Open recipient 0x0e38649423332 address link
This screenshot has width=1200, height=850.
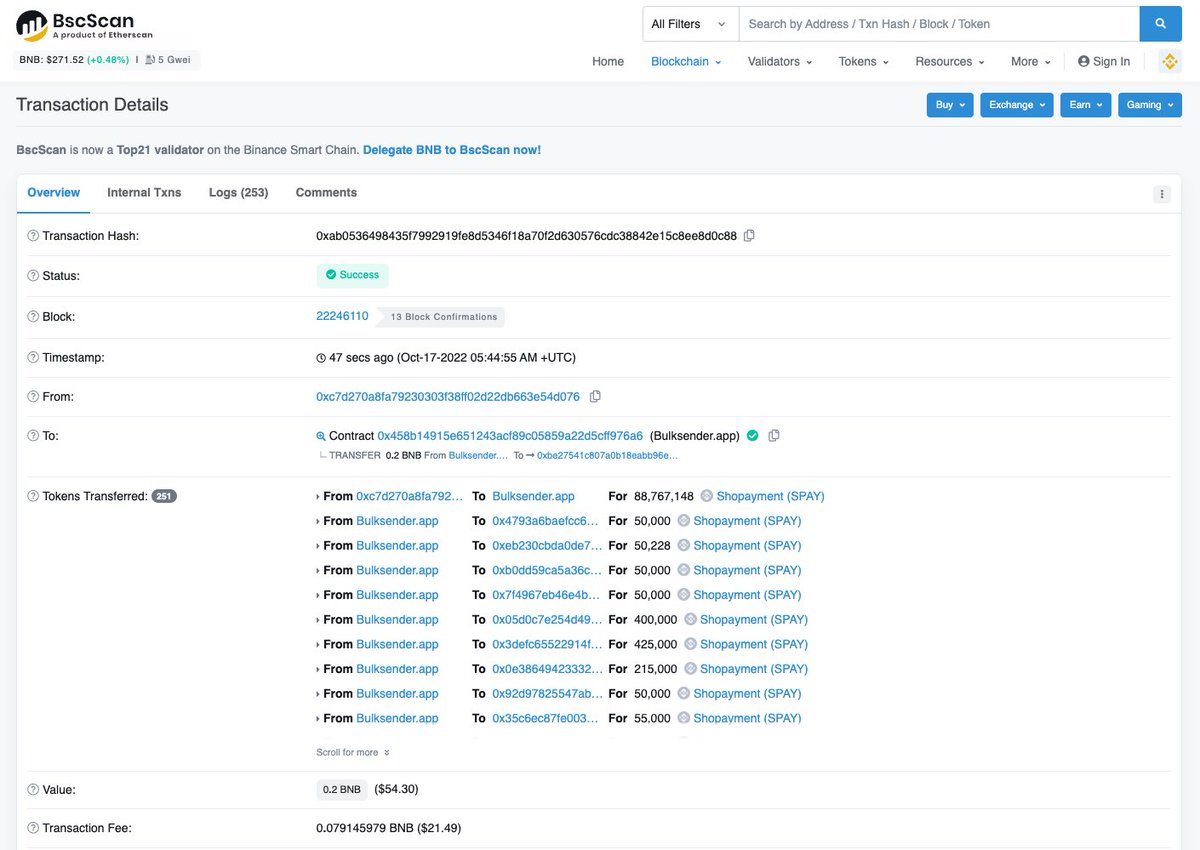(547, 669)
